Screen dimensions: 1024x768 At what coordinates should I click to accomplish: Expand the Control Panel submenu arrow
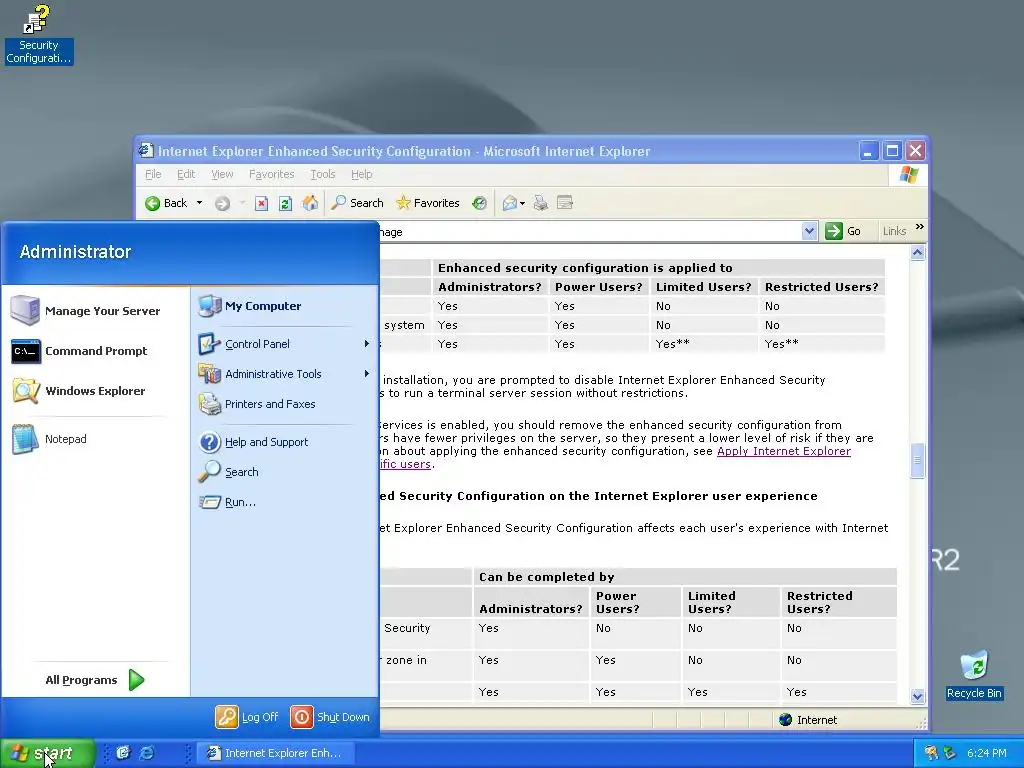[x=366, y=344]
